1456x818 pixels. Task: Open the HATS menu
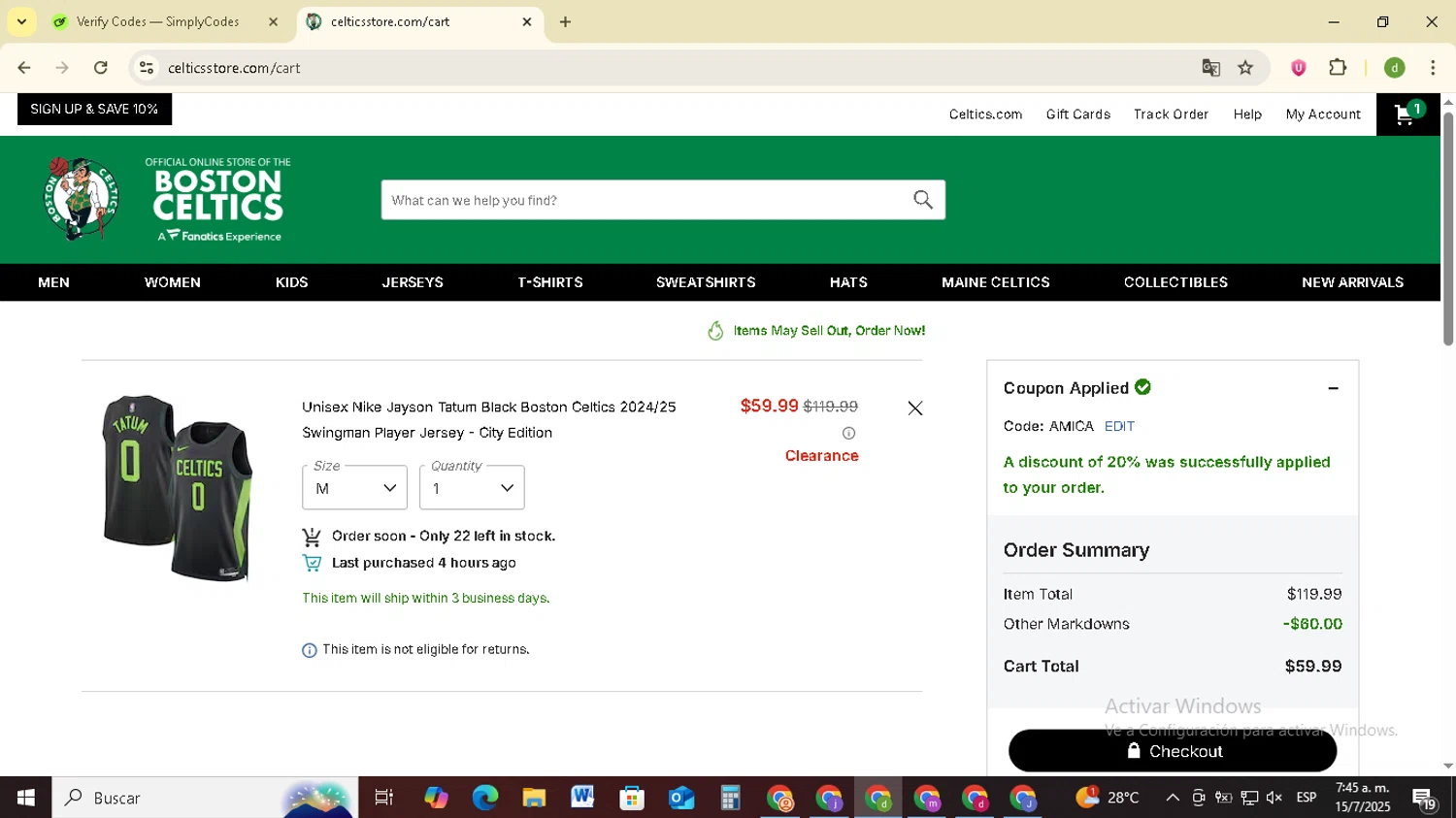pyautogui.click(x=848, y=282)
